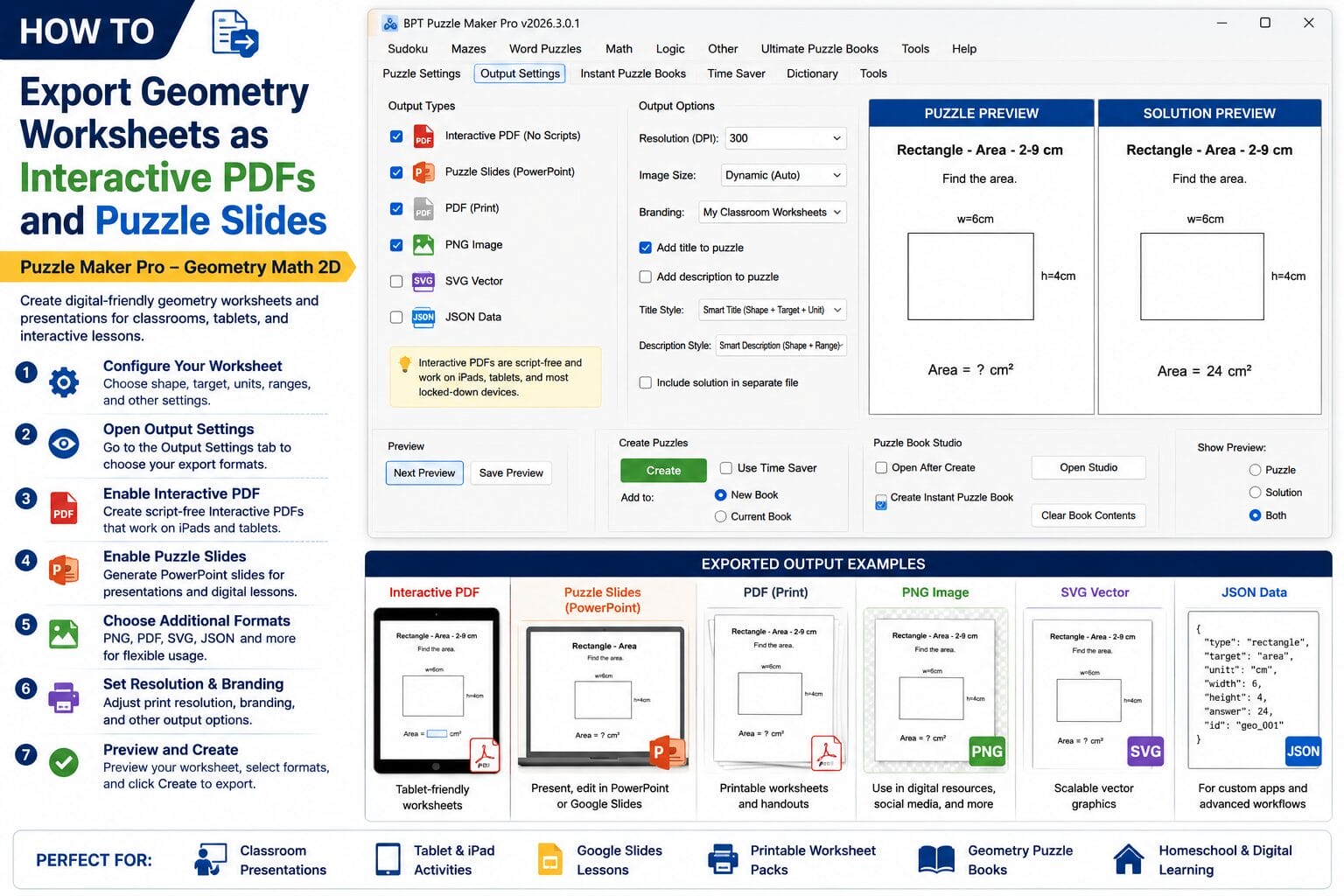Viewport: 1344px width, 896px height.
Task: Open the Word Puzzles menu
Action: pos(545,49)
